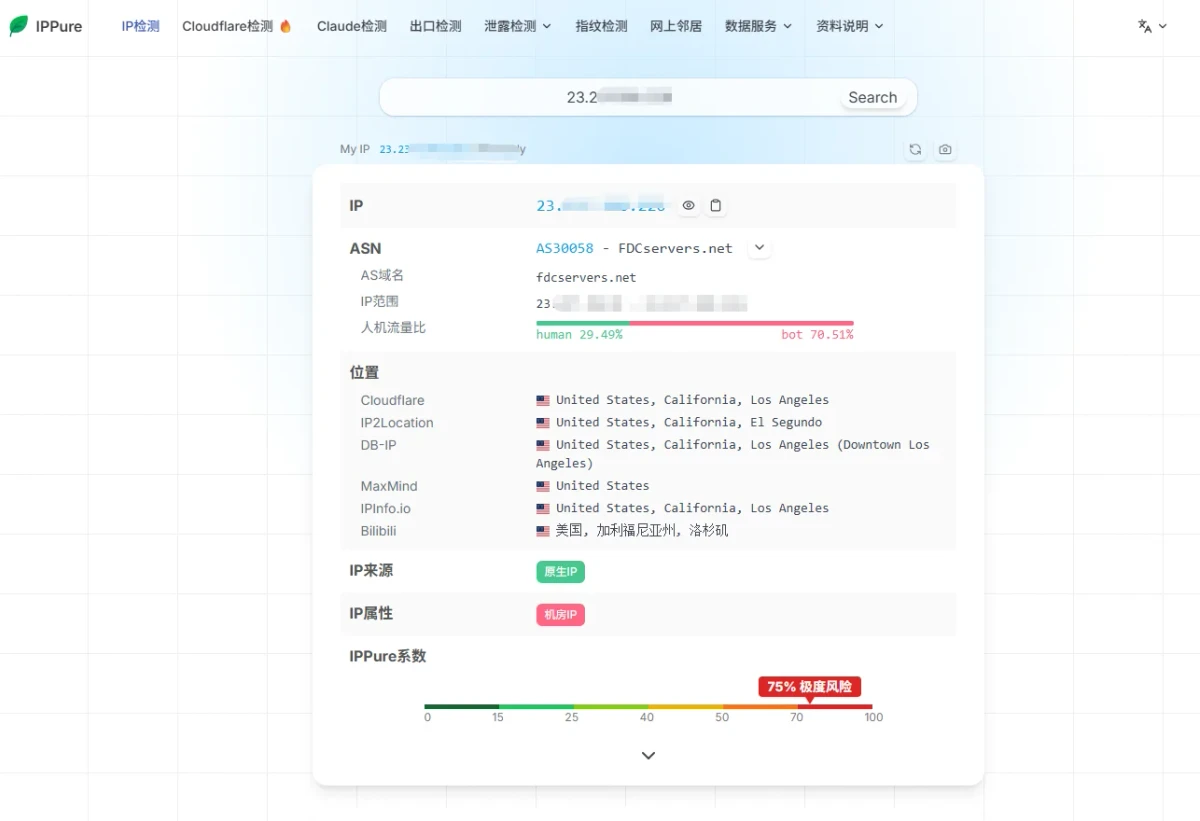Image resolution: width=1200 pixels, height=821 pixels.
Task: Click the IPPure brand name
Action: (x=59, y=26)
